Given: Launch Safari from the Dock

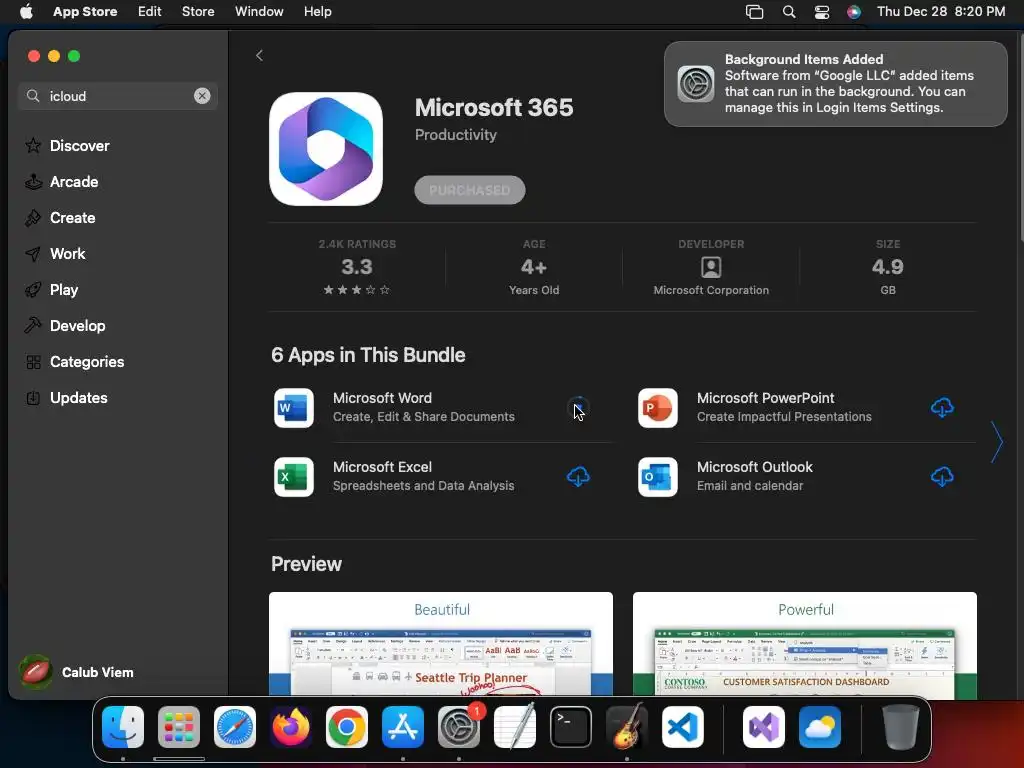Looking at the screenshot, I should (235, 727).
